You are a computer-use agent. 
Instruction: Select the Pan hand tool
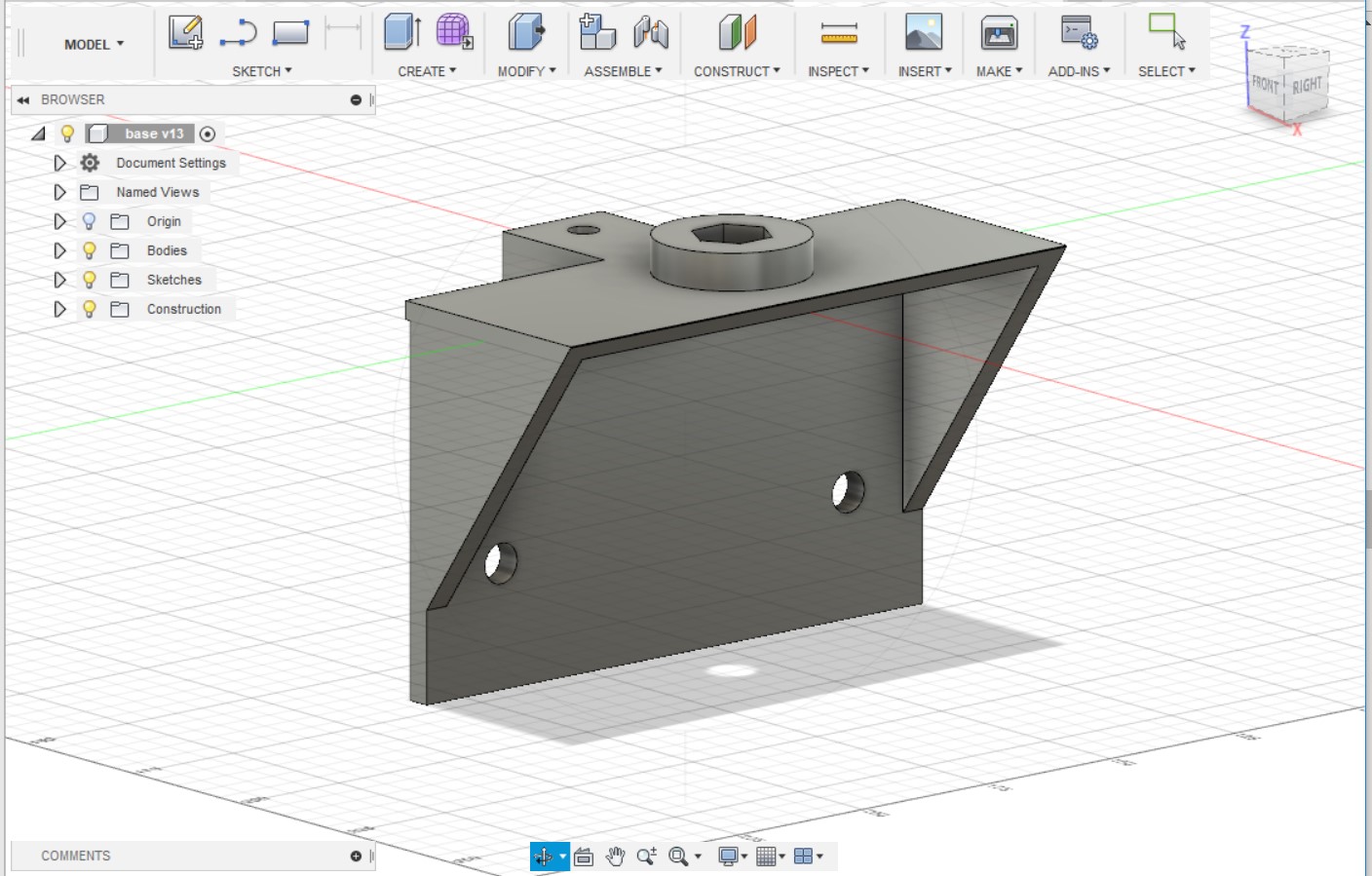coord(615,857)
